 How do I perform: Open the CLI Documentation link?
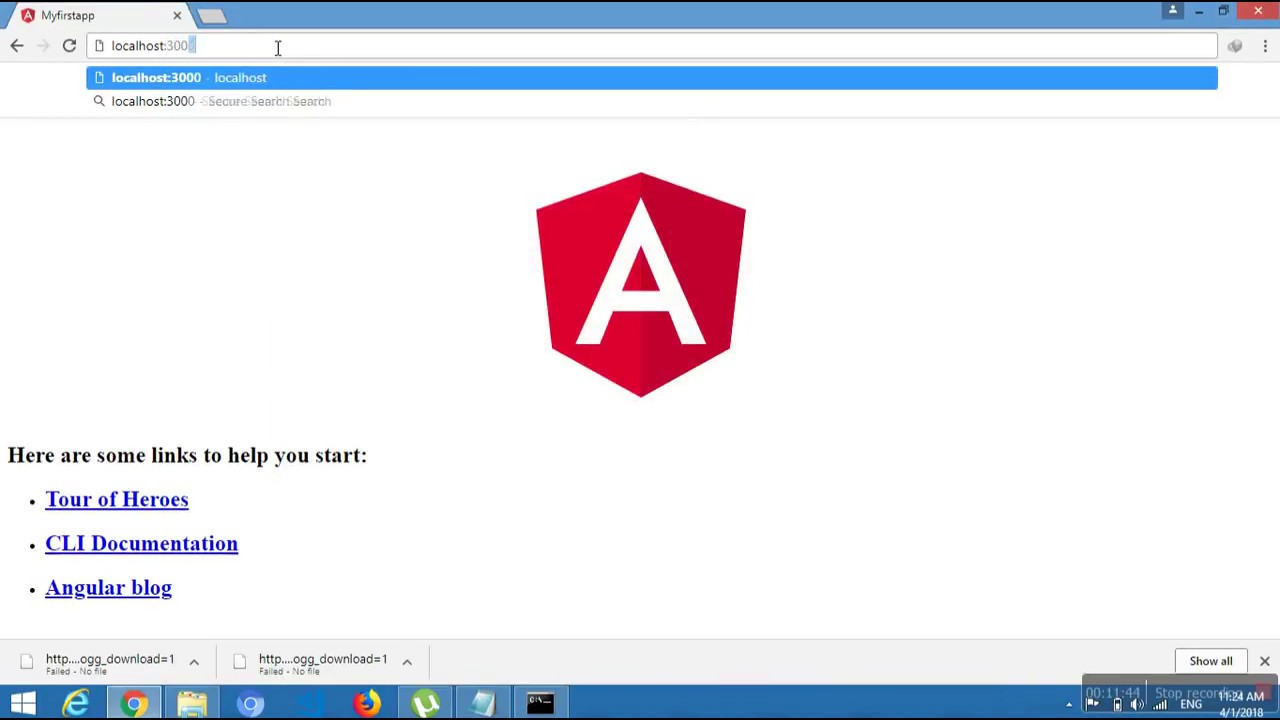click(141, 543)
